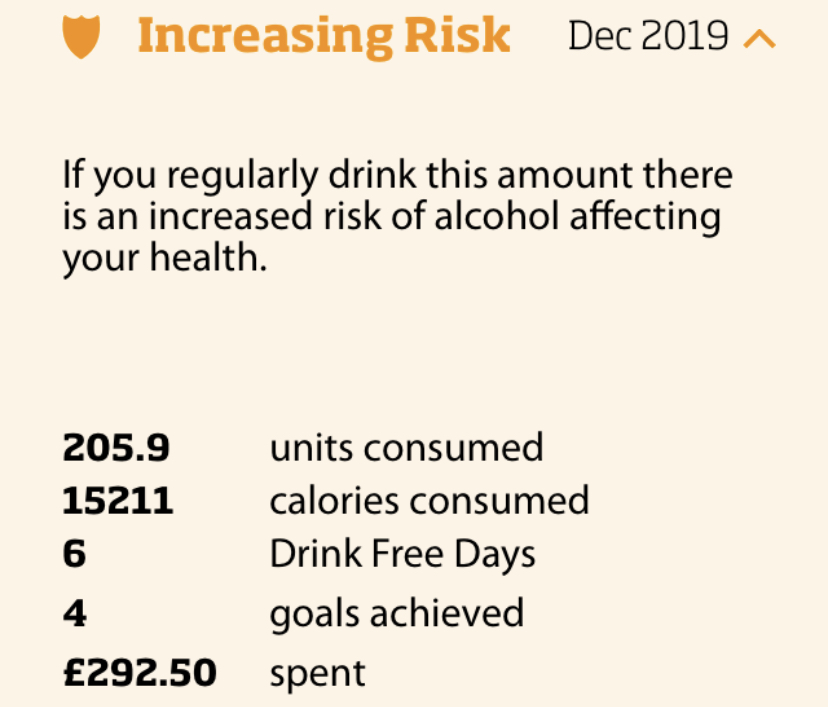Click the Dec 2019 month label
Screen dimensions: 828x707
pos(648,36)
